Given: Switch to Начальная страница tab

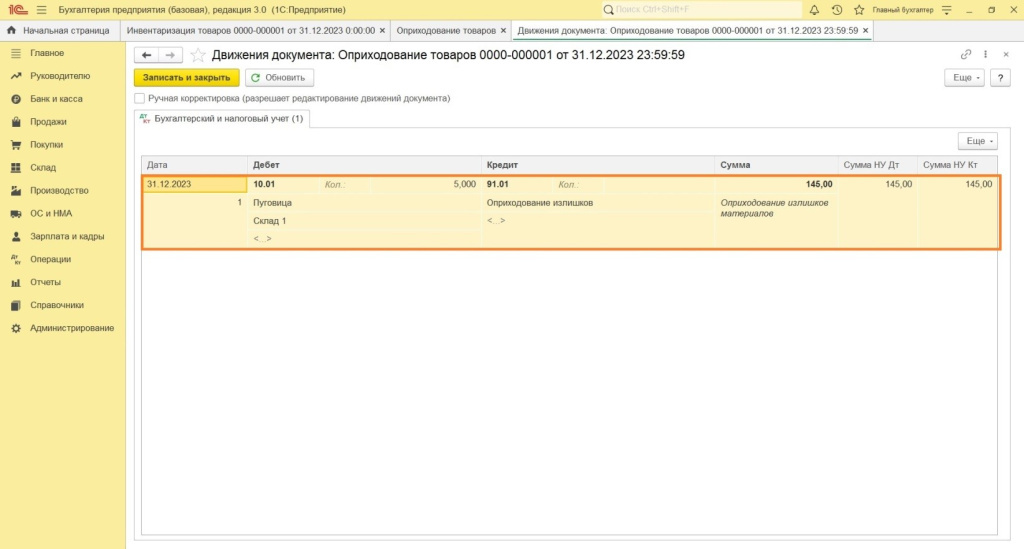Looking at the screenshot, I should pyautogui.click(x=59, y=31).
